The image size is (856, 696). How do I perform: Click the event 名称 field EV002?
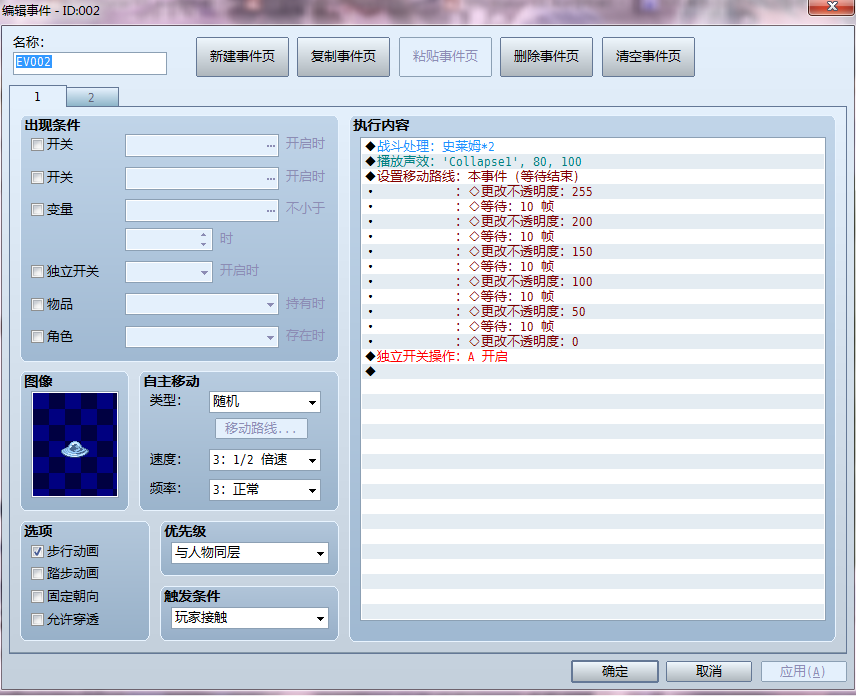tap(90, 63)
